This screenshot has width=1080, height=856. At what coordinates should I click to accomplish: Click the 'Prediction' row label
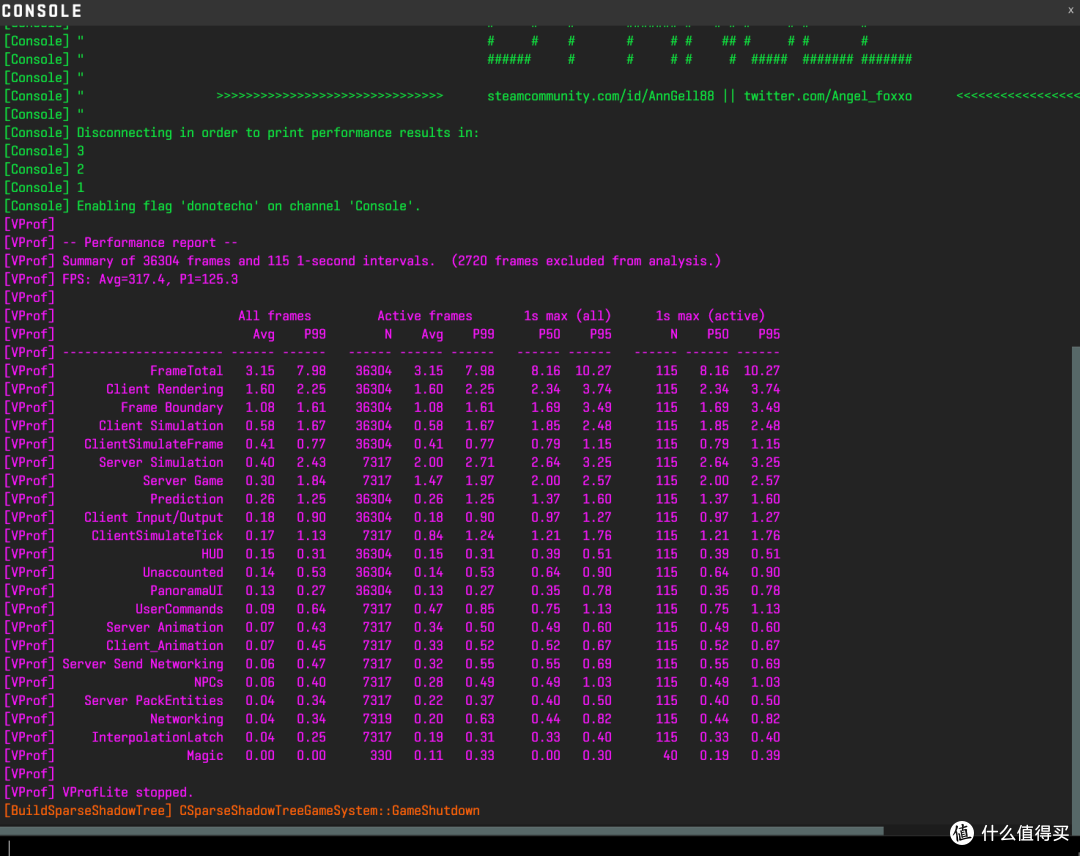pyautogui.click(x=187, y=499)
